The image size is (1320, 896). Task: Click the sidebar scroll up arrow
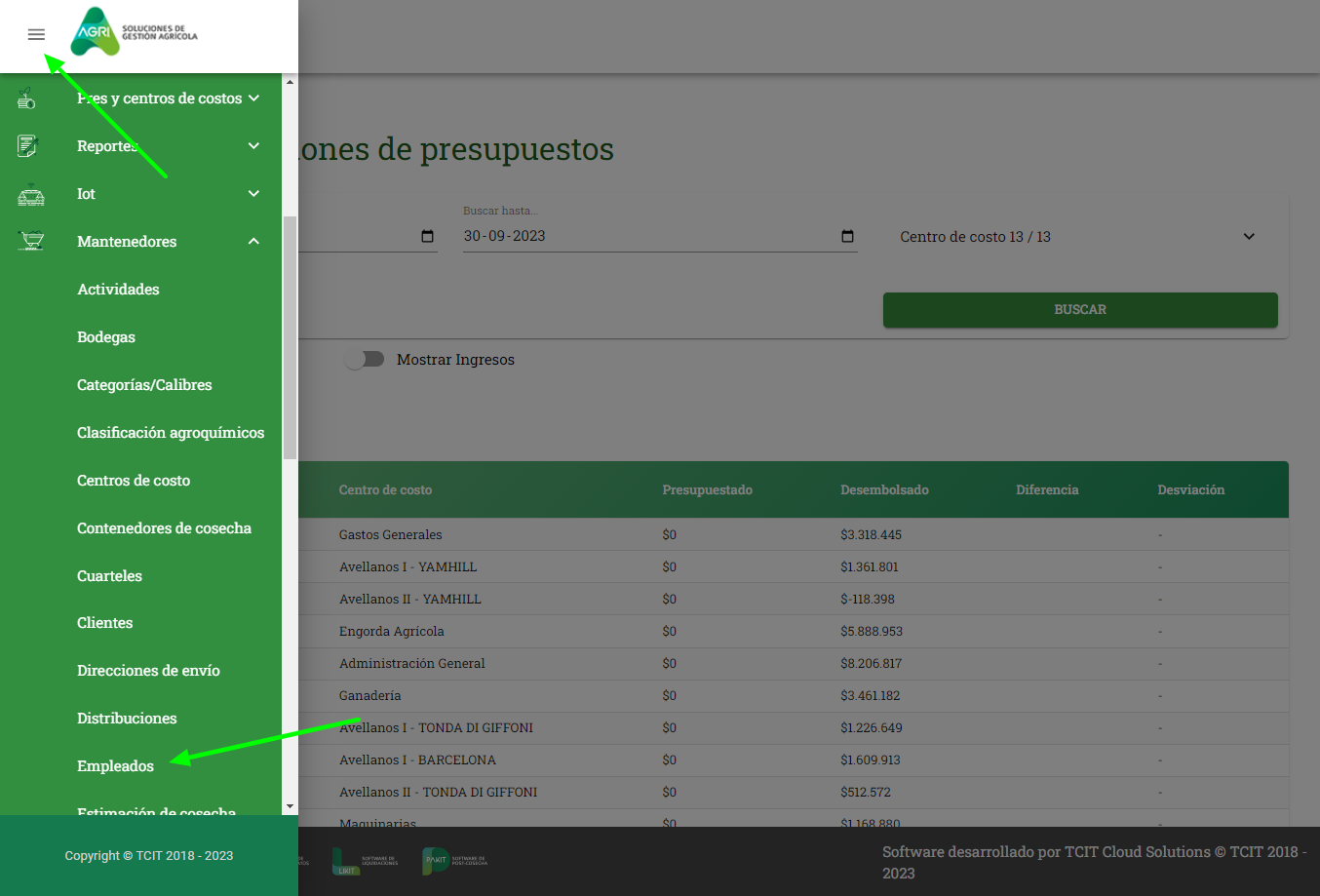click(290, 82)
